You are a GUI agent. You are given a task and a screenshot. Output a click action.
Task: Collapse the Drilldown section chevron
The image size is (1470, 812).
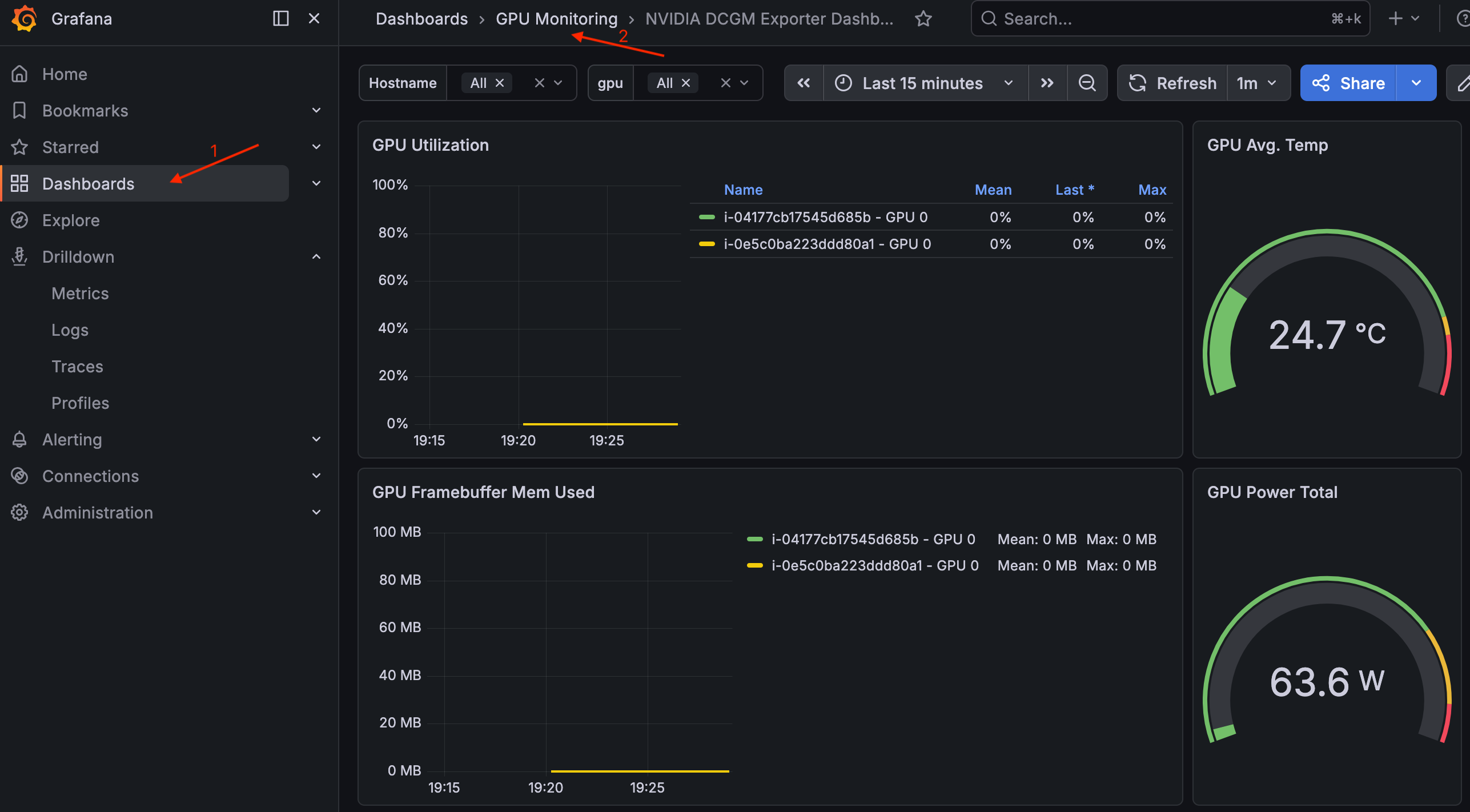click(316, 256)
